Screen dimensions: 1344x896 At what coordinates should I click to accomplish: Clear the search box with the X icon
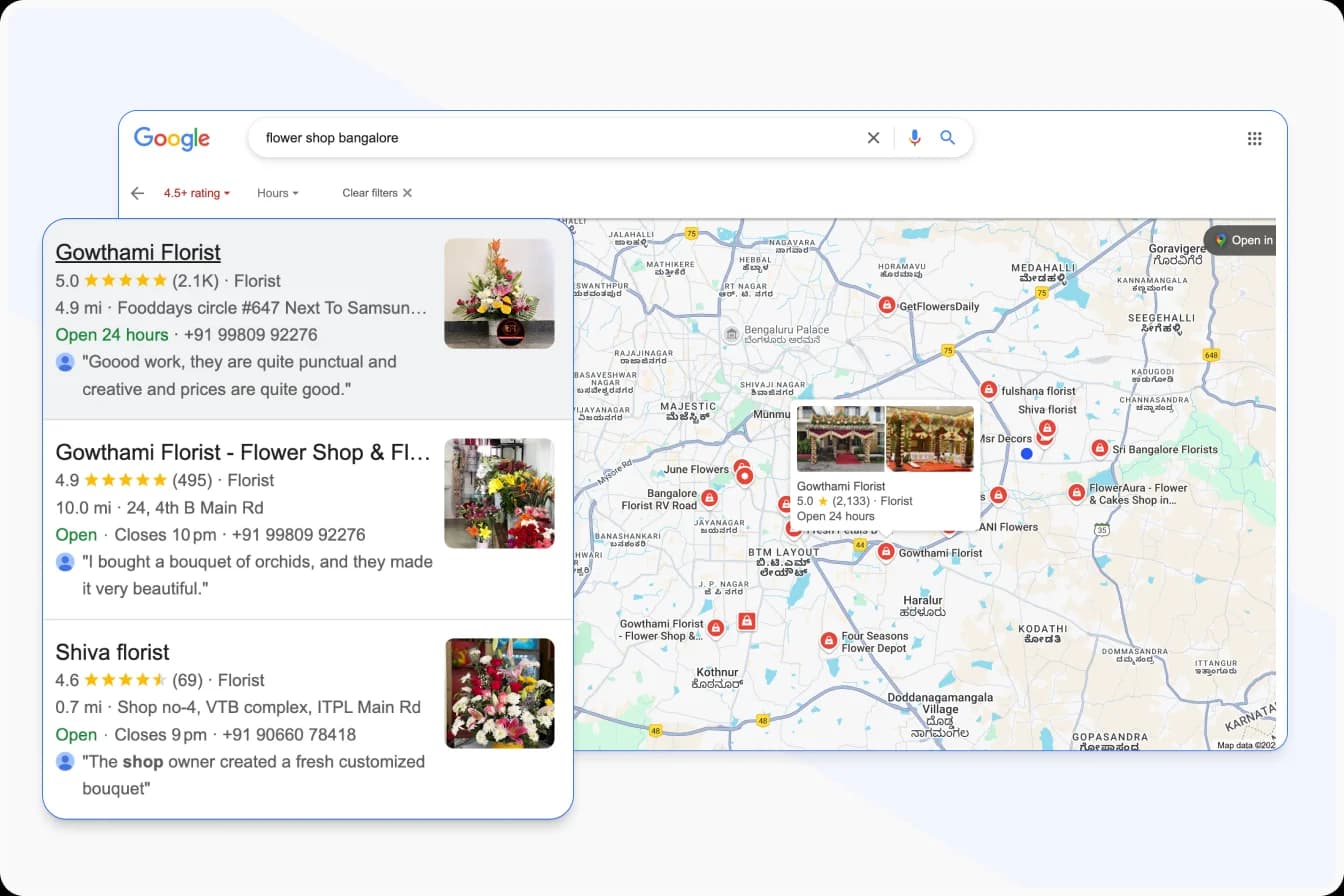pyautogui.click(x=873, y=138)
